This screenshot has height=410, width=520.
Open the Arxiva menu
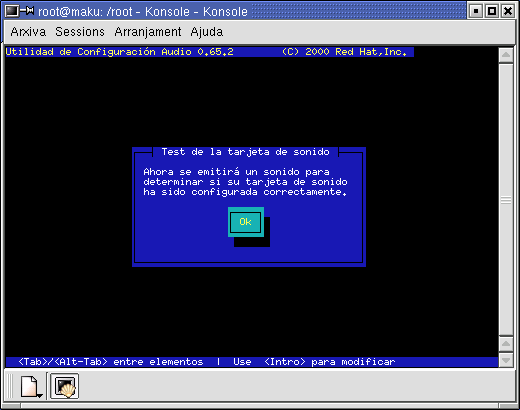28,32
